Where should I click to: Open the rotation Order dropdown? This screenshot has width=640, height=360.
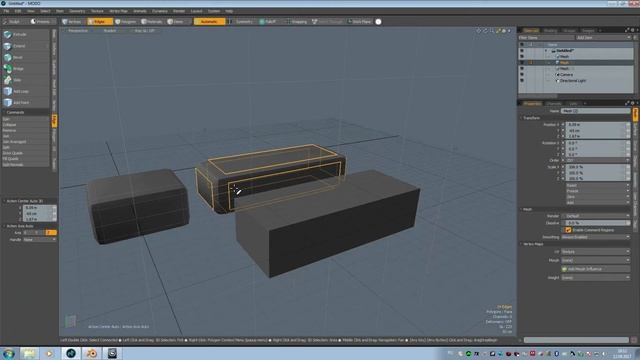click(x=596, y=160)
